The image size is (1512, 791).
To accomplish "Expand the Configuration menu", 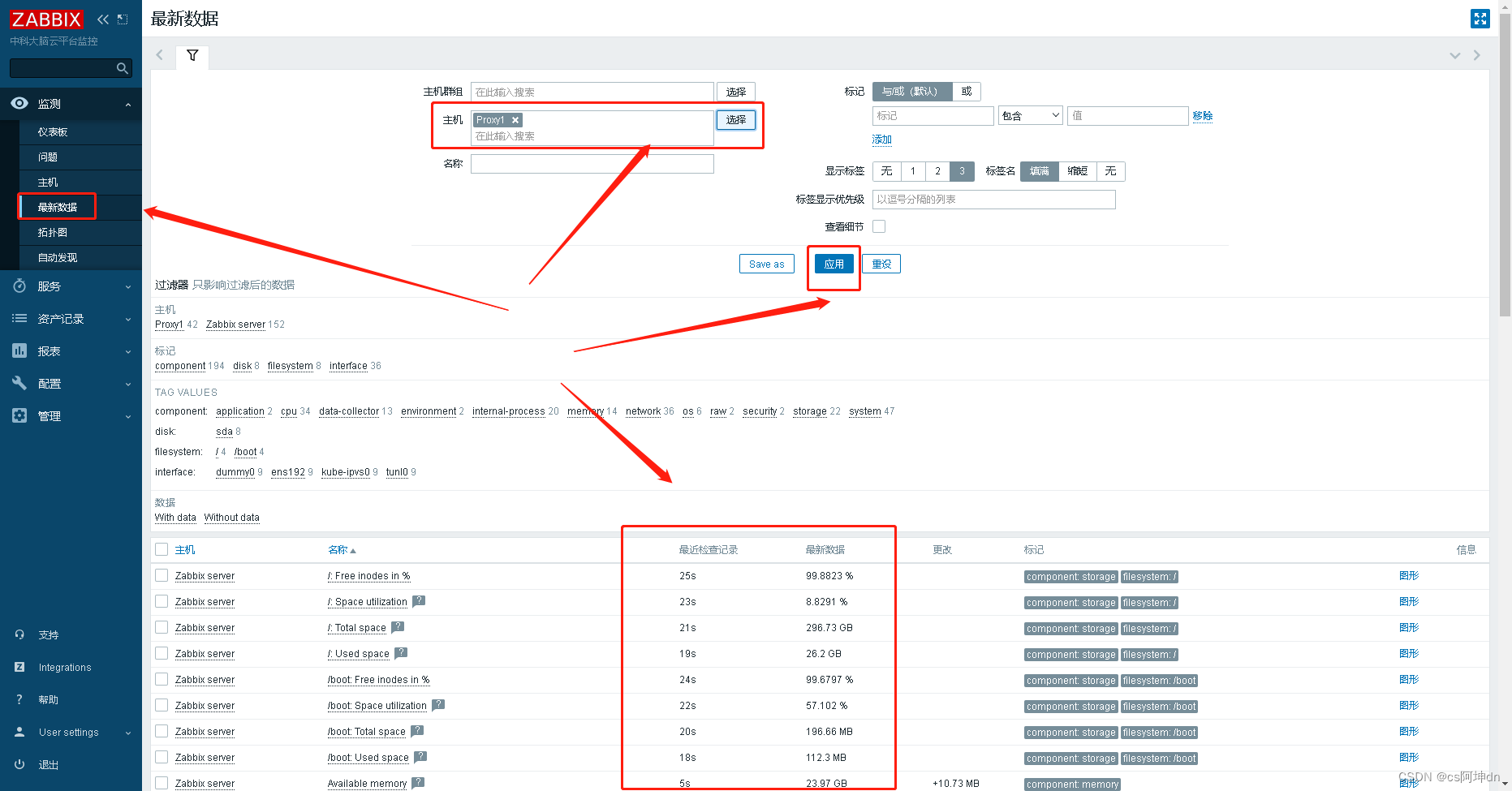I will coord(71,384).
